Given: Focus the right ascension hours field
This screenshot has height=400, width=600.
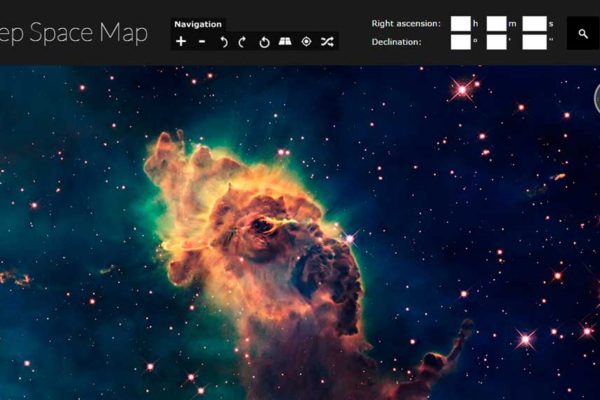Looking at the screenshot, I should (x=460, y=23).
